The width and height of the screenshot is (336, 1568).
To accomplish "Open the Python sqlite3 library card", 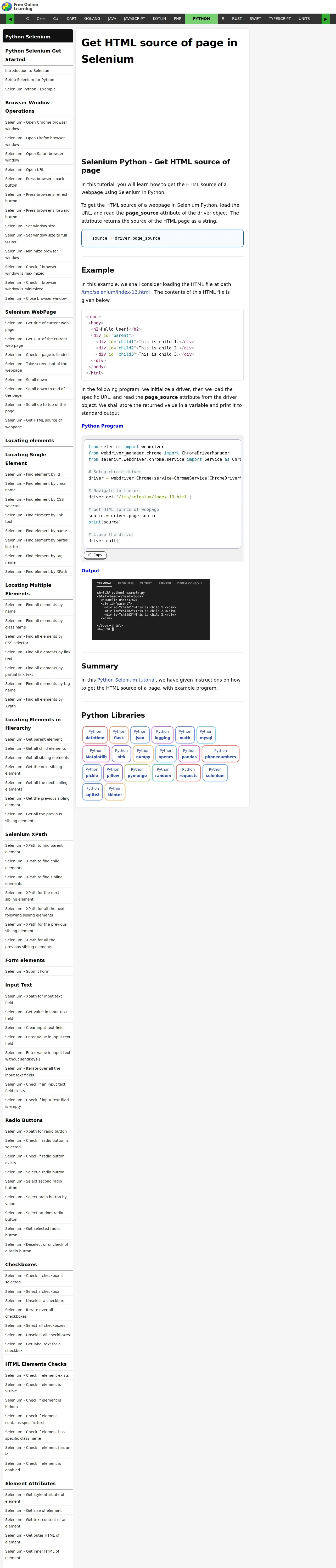I will coord(92,791).
